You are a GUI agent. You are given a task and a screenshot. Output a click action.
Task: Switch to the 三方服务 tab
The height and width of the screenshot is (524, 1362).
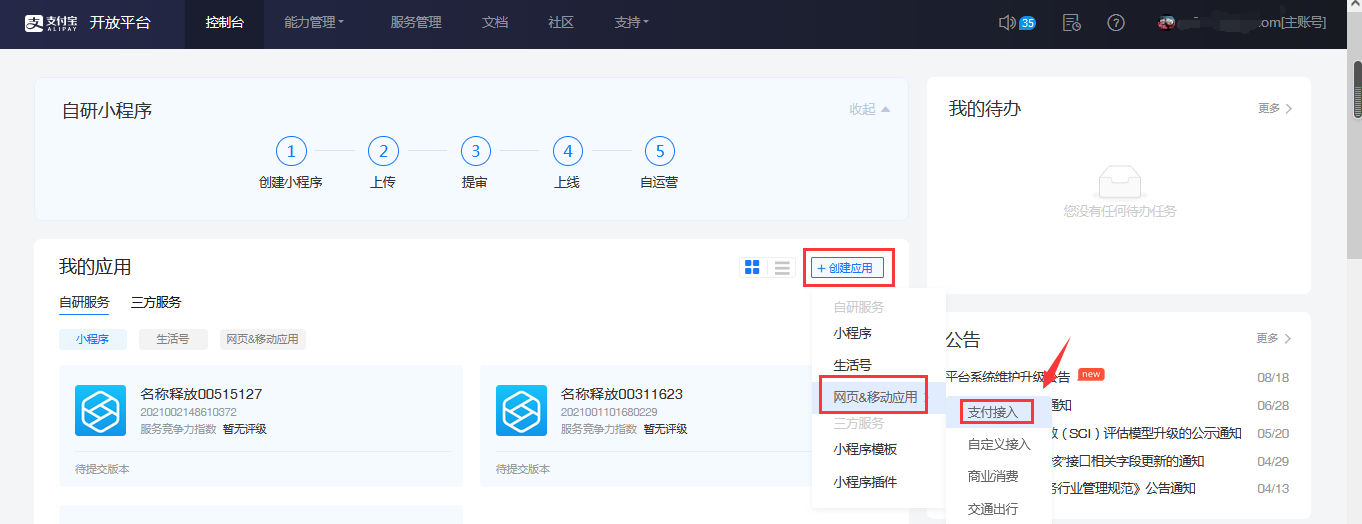[155, 302]
